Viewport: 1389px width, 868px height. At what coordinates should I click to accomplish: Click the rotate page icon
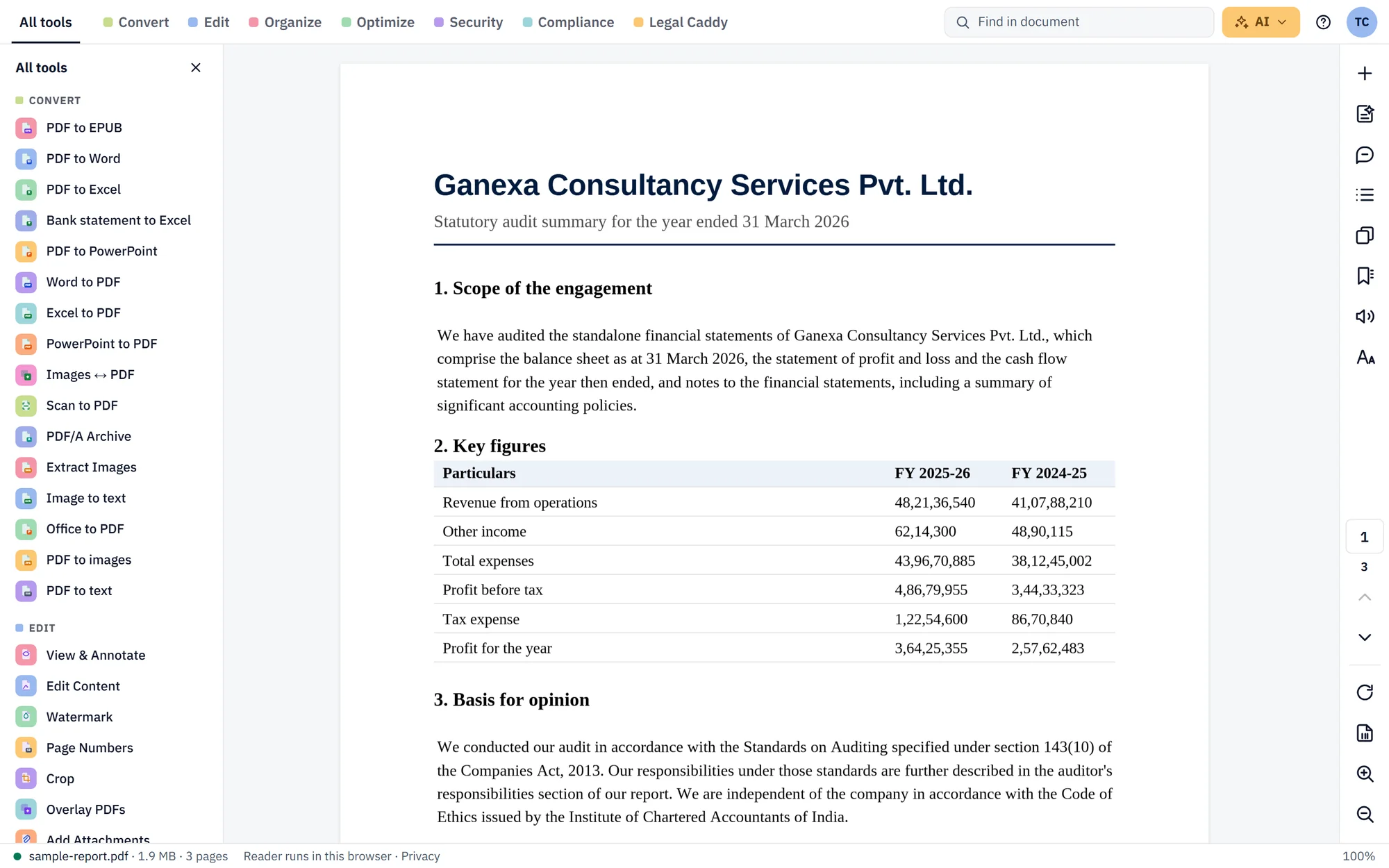(x=1365, y=692)
